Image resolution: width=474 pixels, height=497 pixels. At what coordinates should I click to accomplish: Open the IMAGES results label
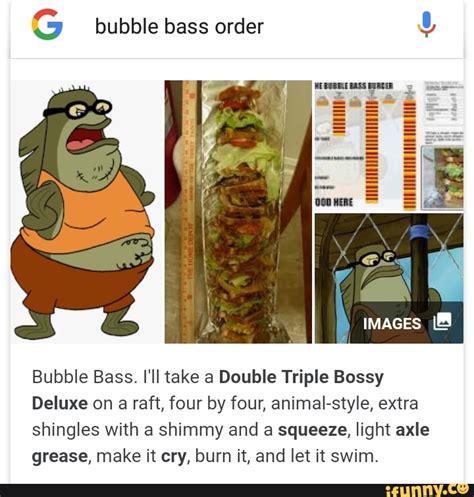[x=392, y=323]
